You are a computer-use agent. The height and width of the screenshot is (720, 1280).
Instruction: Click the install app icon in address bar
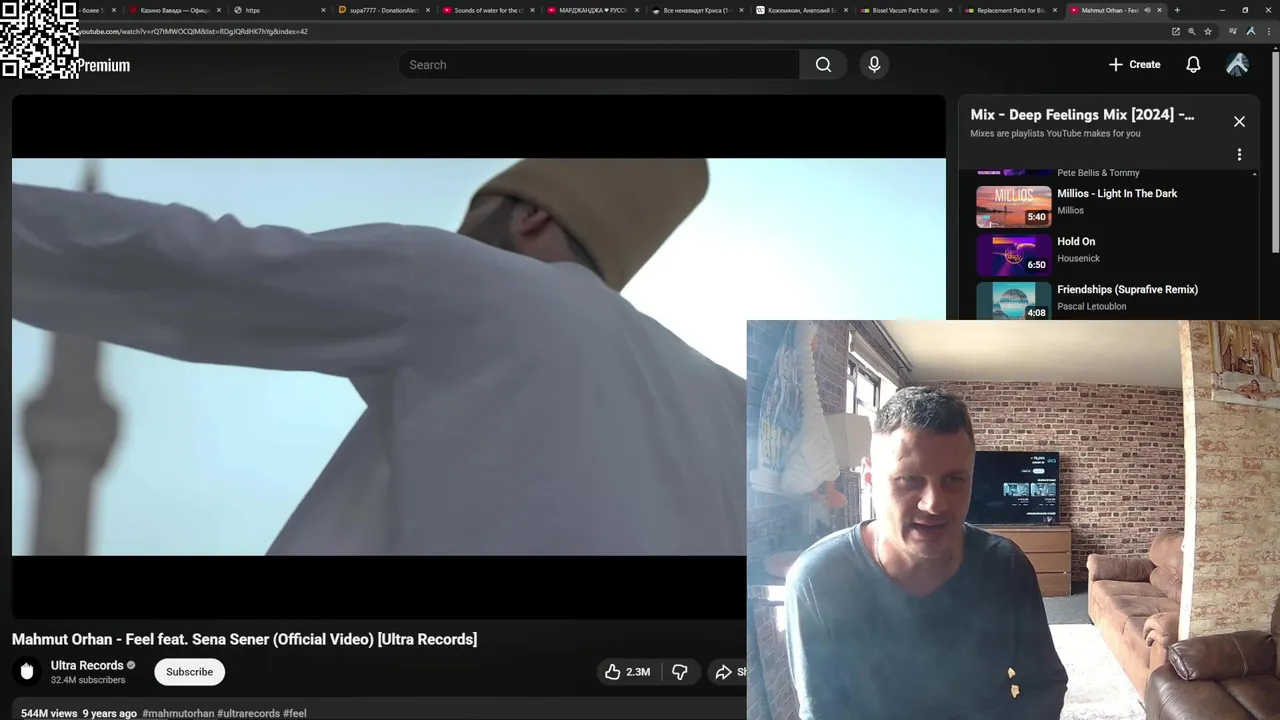pos(1176,31)
